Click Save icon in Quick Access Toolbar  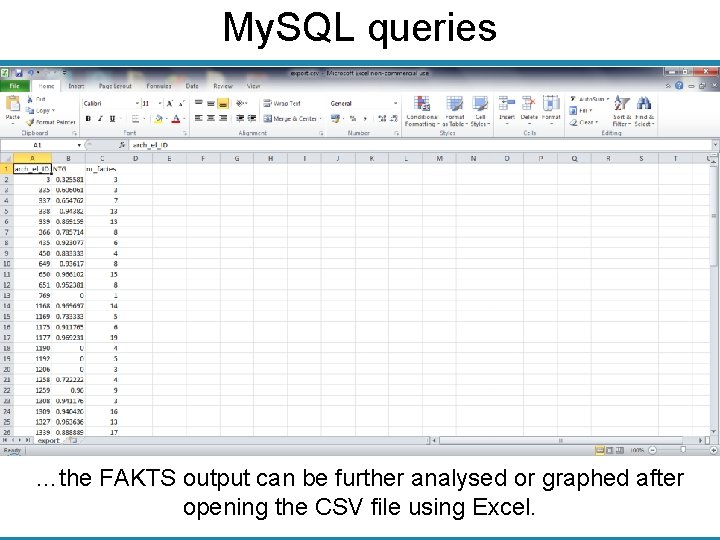click(x=19, y=73)
